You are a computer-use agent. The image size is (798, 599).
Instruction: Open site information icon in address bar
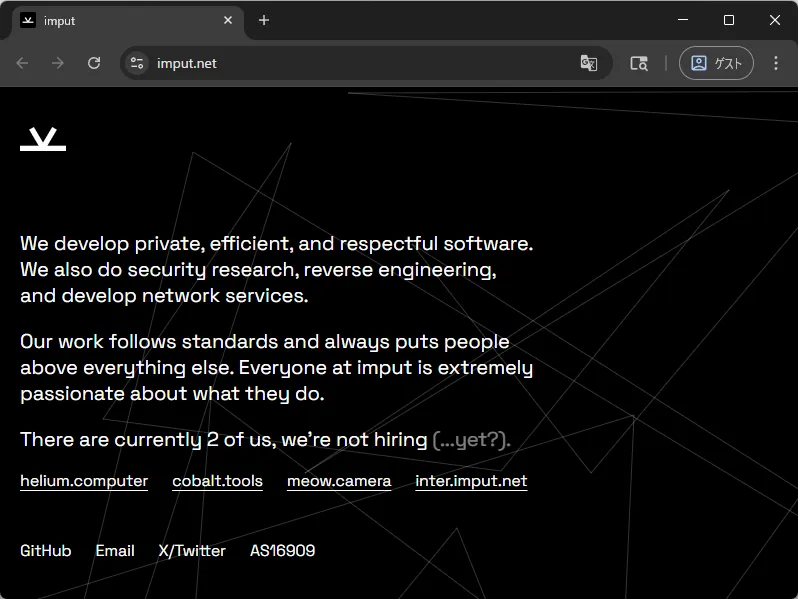click(x=137, y=63)
